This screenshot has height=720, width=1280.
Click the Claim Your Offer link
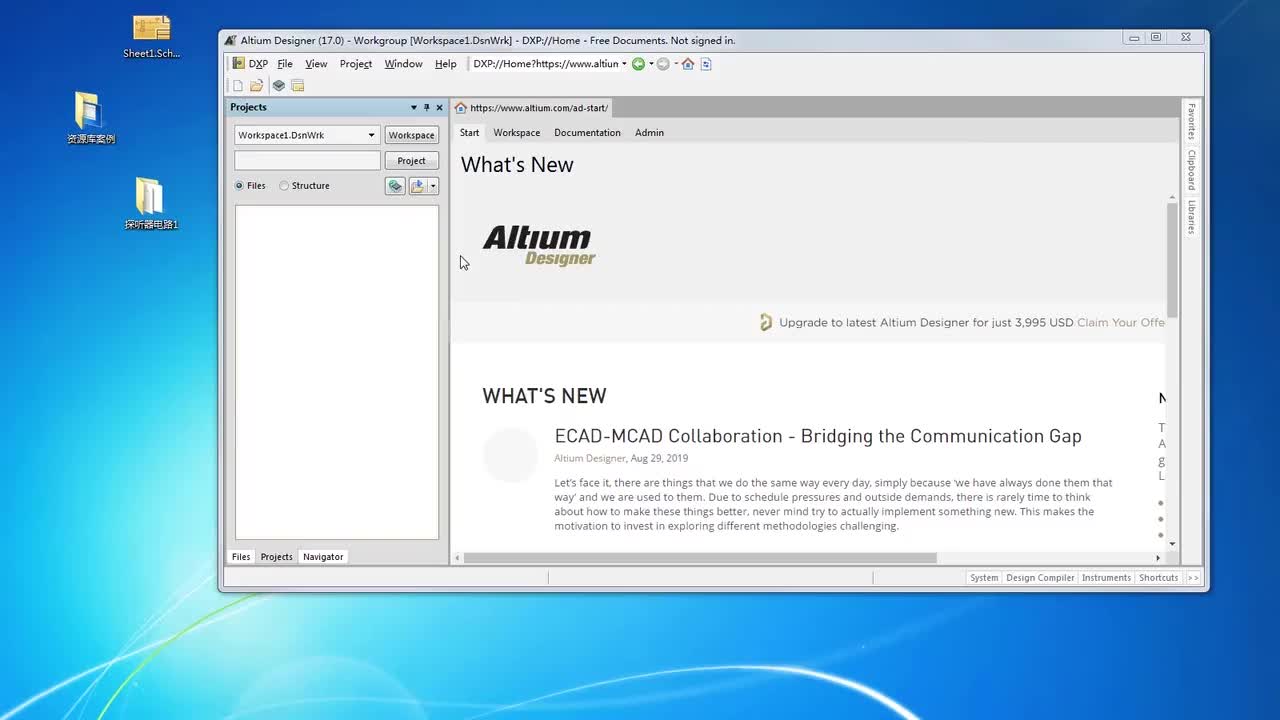tap(1121, 323)
